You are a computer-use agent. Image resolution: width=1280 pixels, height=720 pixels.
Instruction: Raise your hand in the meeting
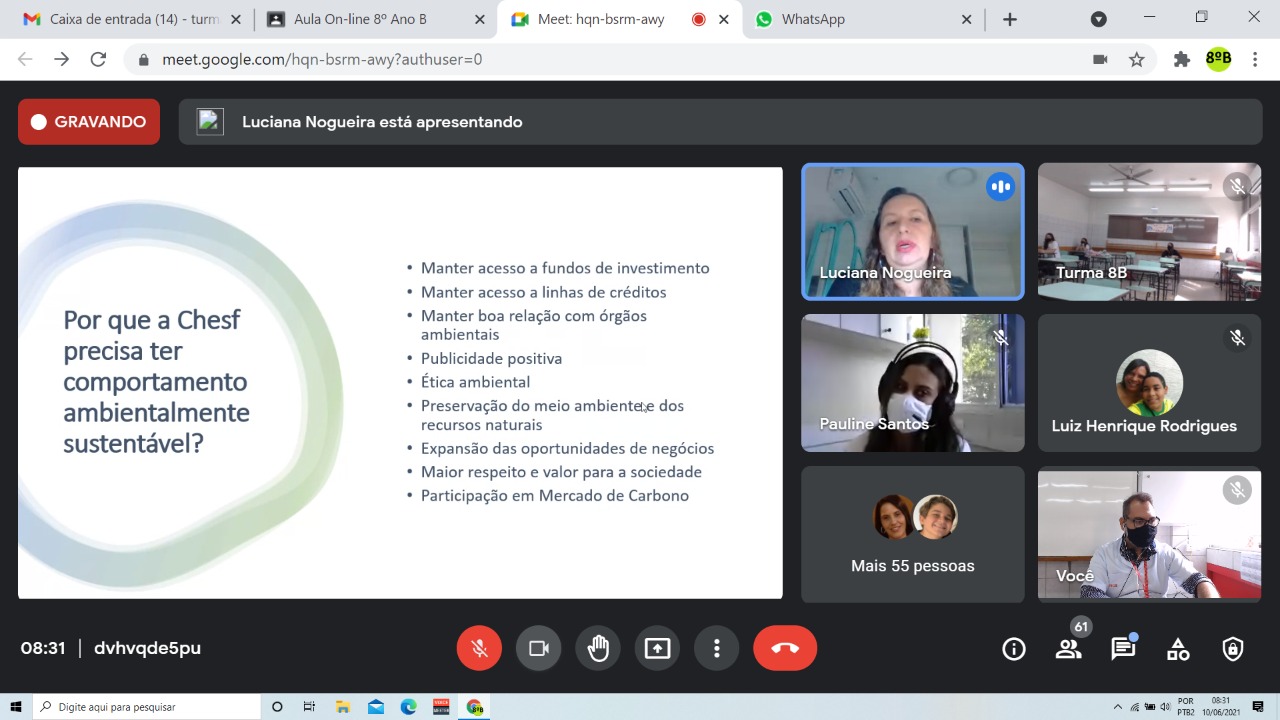pos(598,648)
